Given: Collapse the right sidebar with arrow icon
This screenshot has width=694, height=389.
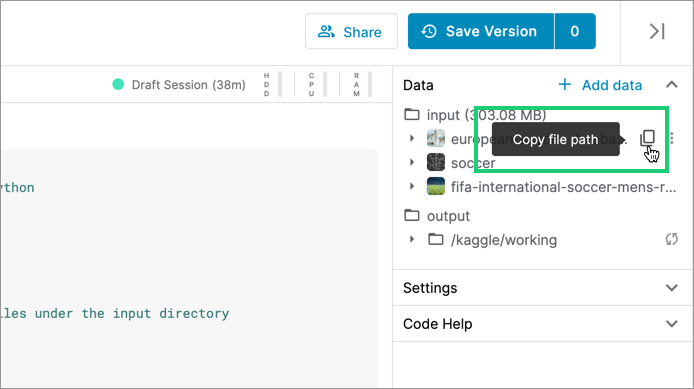Looking at the screenshot, I should coord(657,31).
